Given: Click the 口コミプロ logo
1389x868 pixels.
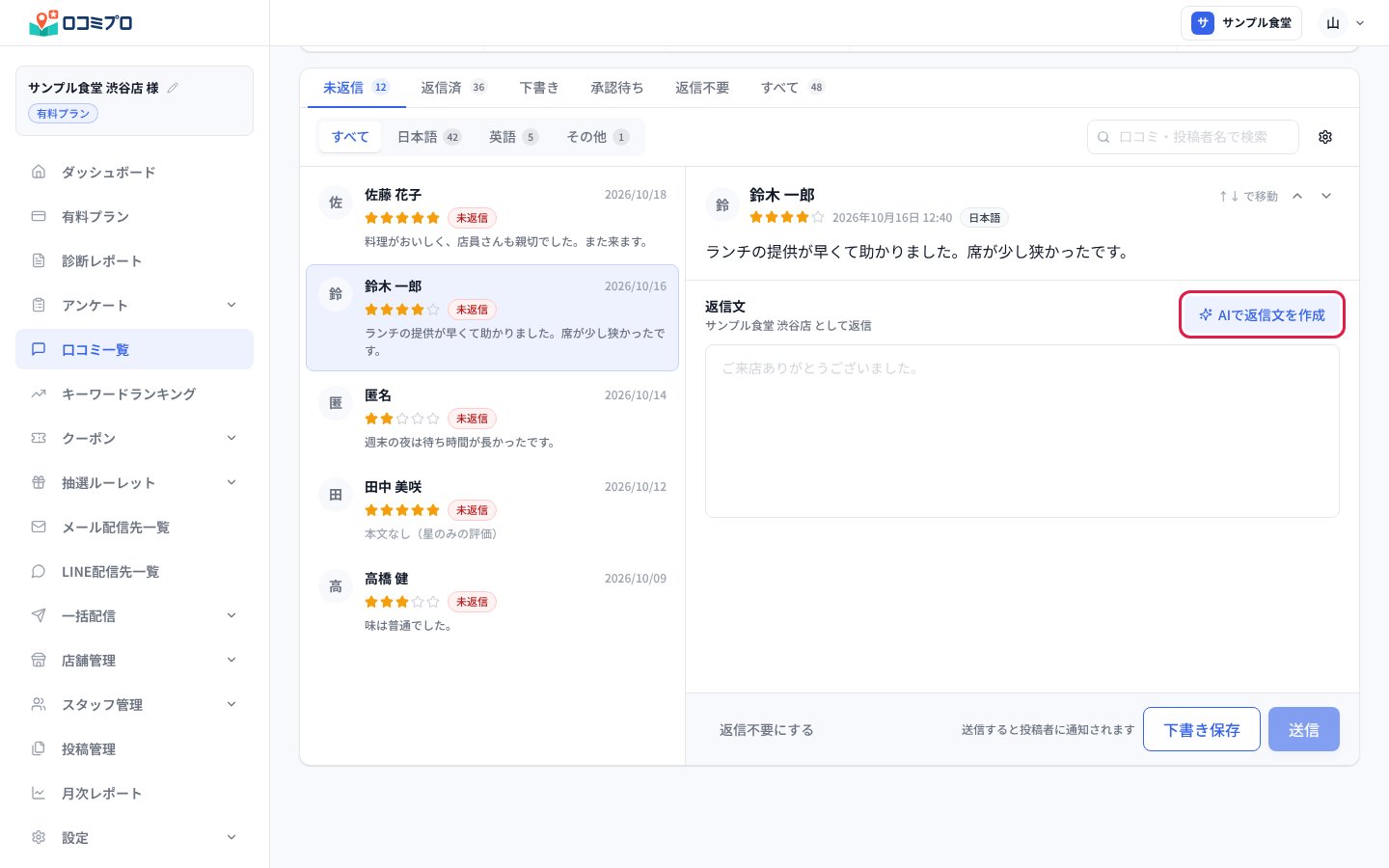Looking at the screenshot, I should [81, 22].
